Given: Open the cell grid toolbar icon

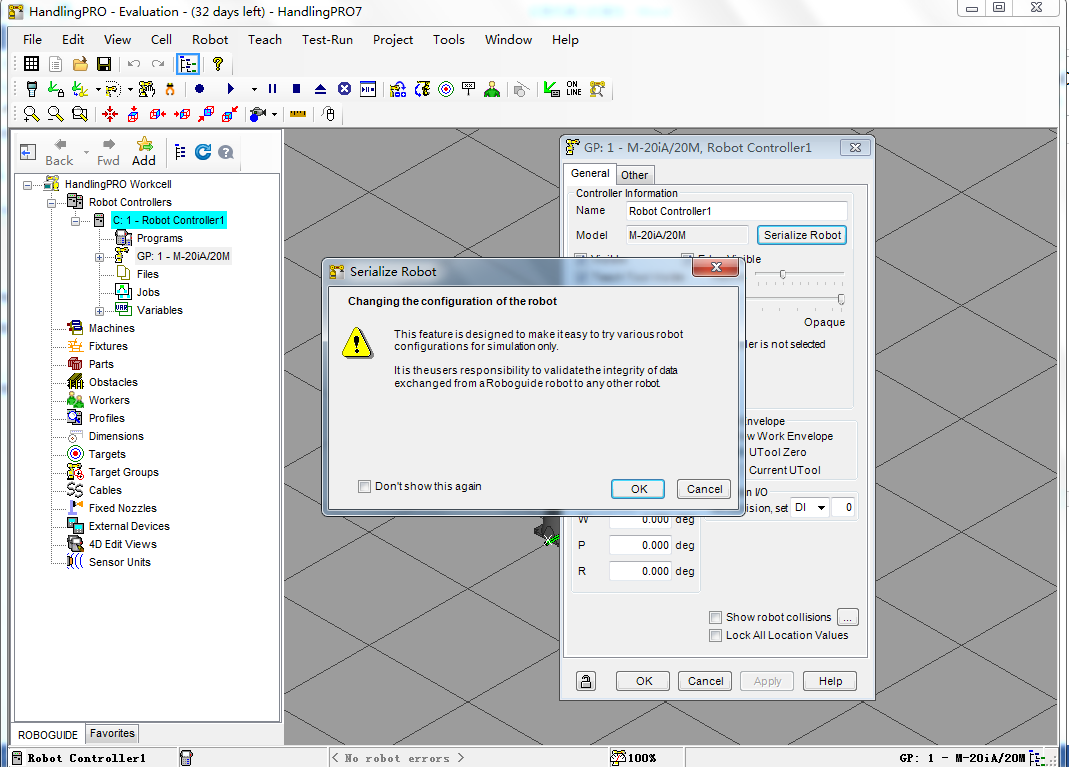Looking at the screenshot, I should (x=31, y=64).
